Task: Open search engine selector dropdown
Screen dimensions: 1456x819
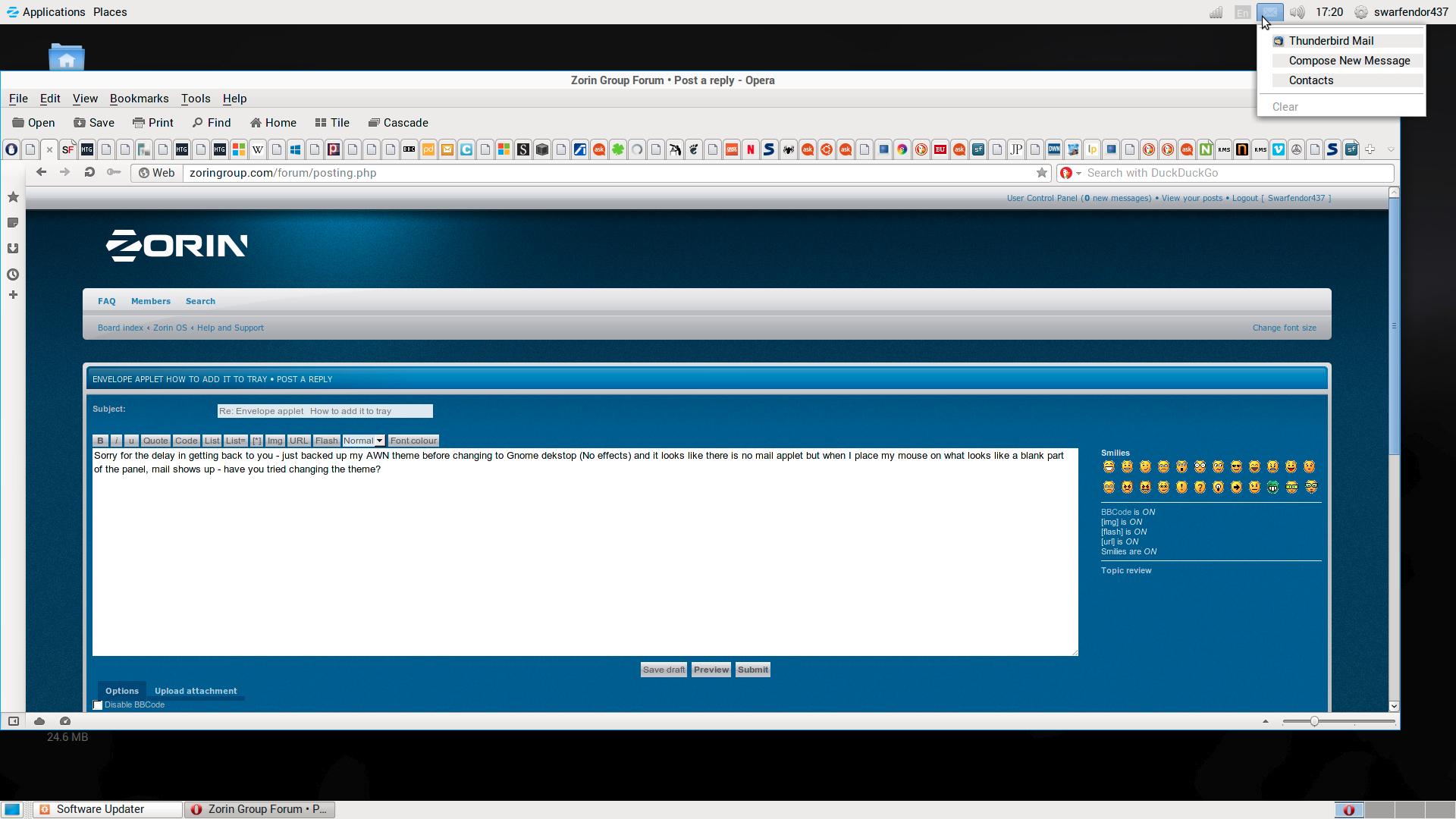Action: 1070,173
